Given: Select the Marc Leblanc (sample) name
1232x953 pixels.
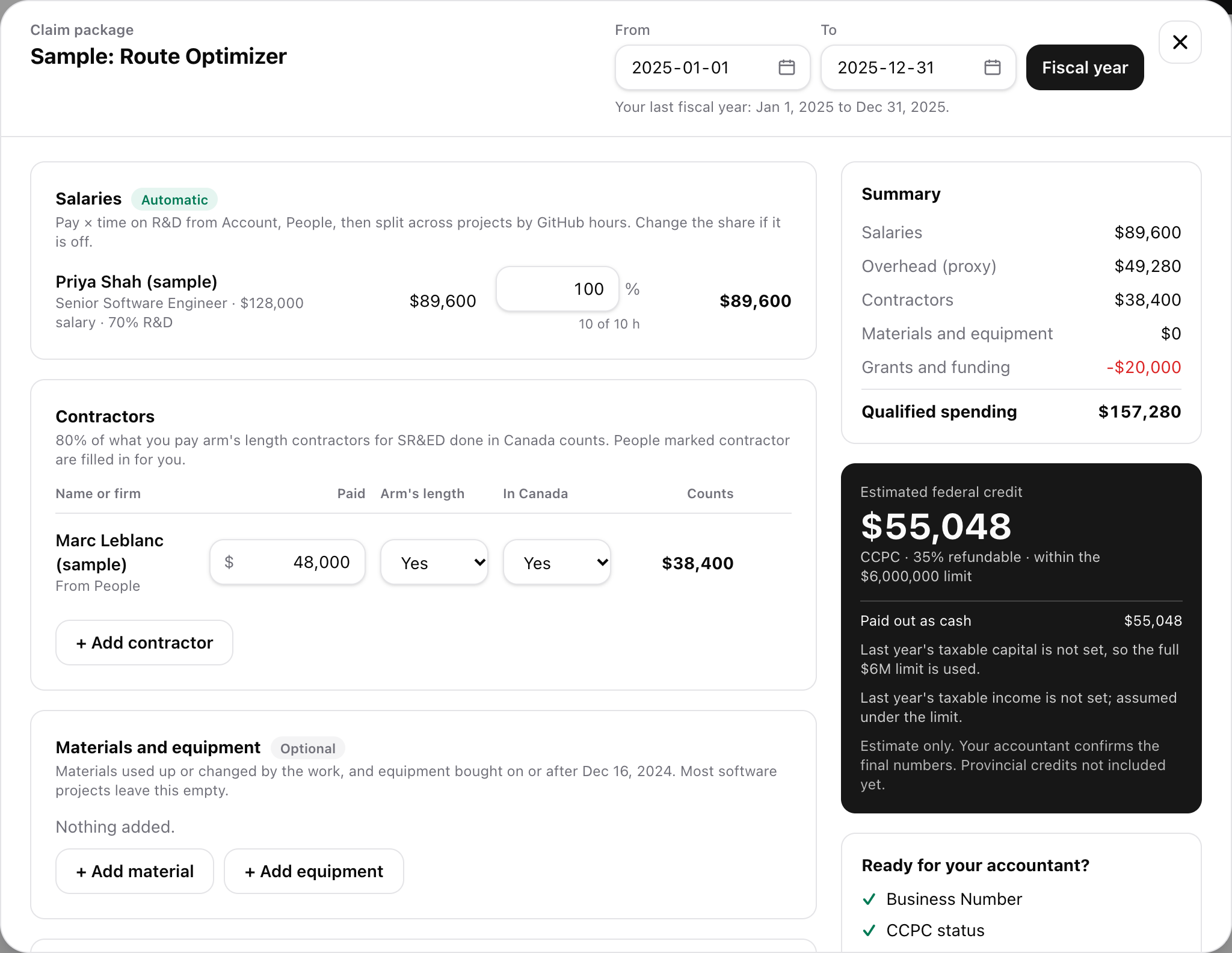Looking at the screenshot, I should [109, 552].
